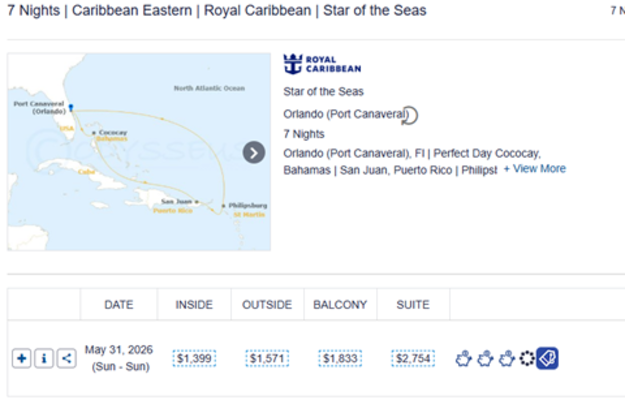Select the $1,399 Inside price
Image resolution: width=625 pixels, height=400 pixels.
click(x=194, y=359)
